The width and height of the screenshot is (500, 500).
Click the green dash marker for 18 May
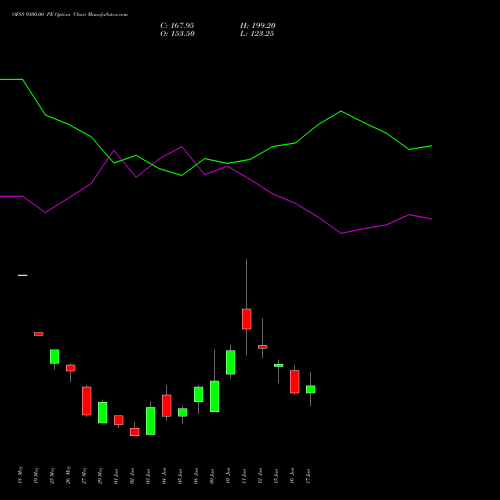tap(23, 275)
